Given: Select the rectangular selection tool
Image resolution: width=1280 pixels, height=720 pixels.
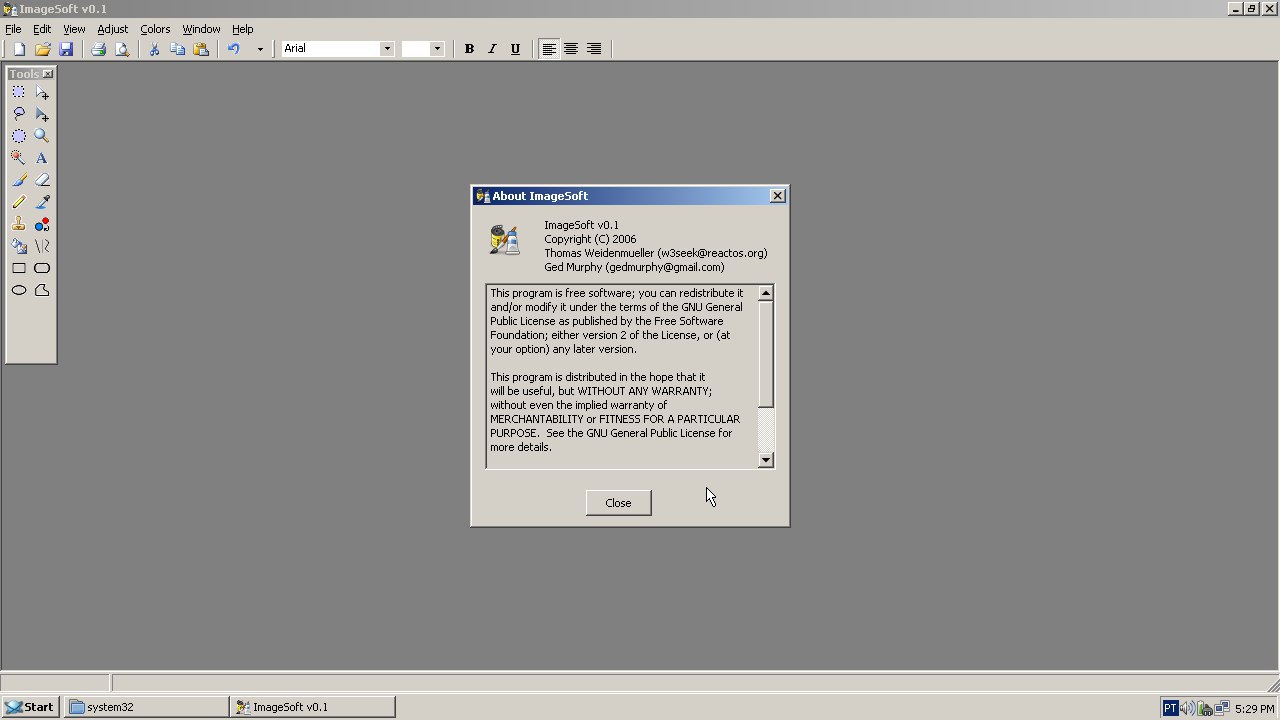Looking at the screenshot, I should click(19, 92).
